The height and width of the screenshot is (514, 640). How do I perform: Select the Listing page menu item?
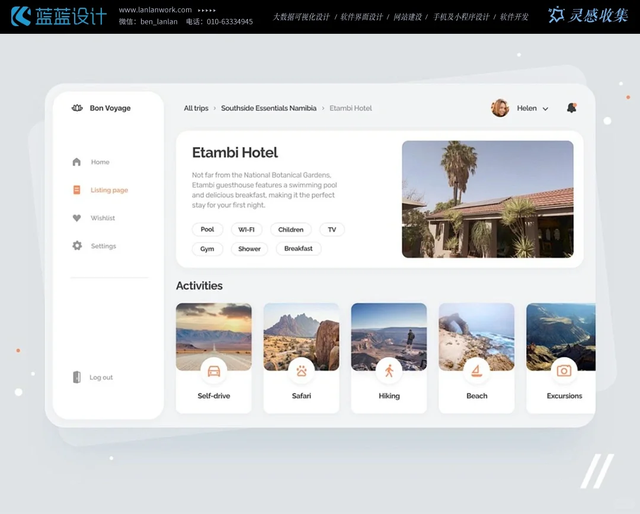tap(109, 190)
